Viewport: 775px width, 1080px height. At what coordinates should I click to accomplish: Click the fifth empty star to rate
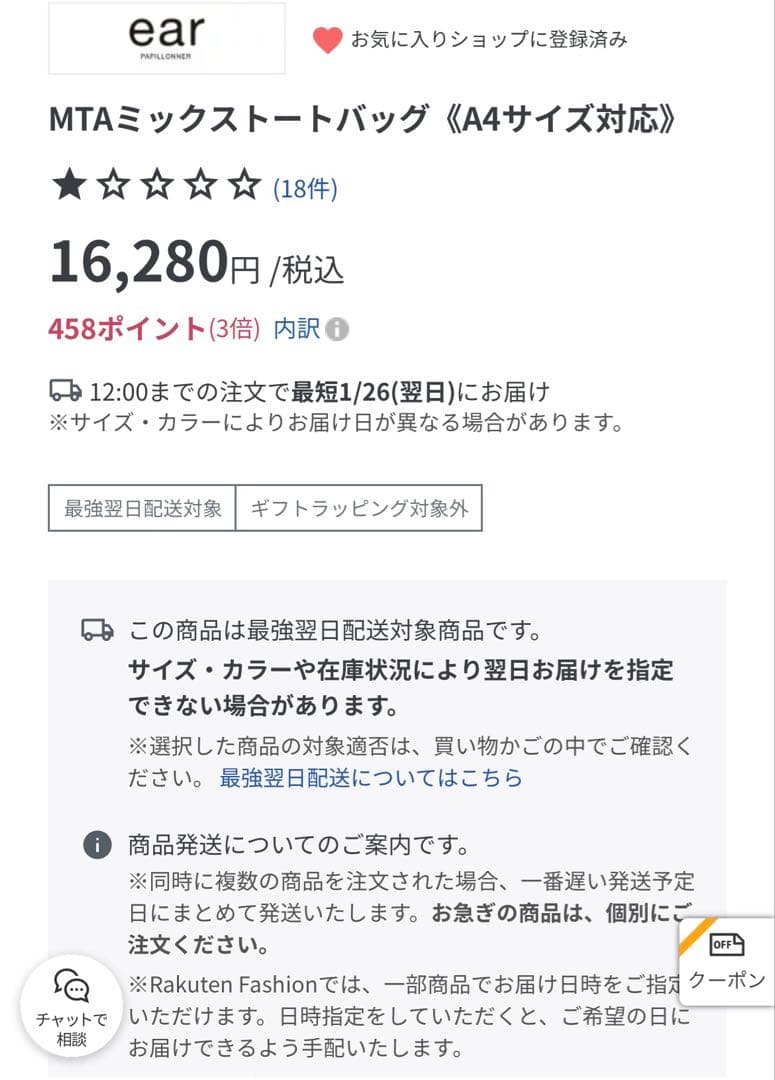pos(240,185)
